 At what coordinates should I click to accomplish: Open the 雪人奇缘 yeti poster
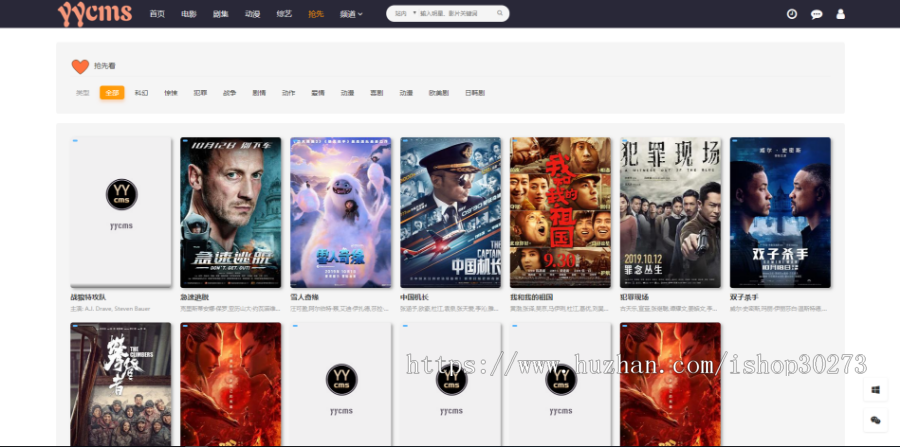click(340, 212)
